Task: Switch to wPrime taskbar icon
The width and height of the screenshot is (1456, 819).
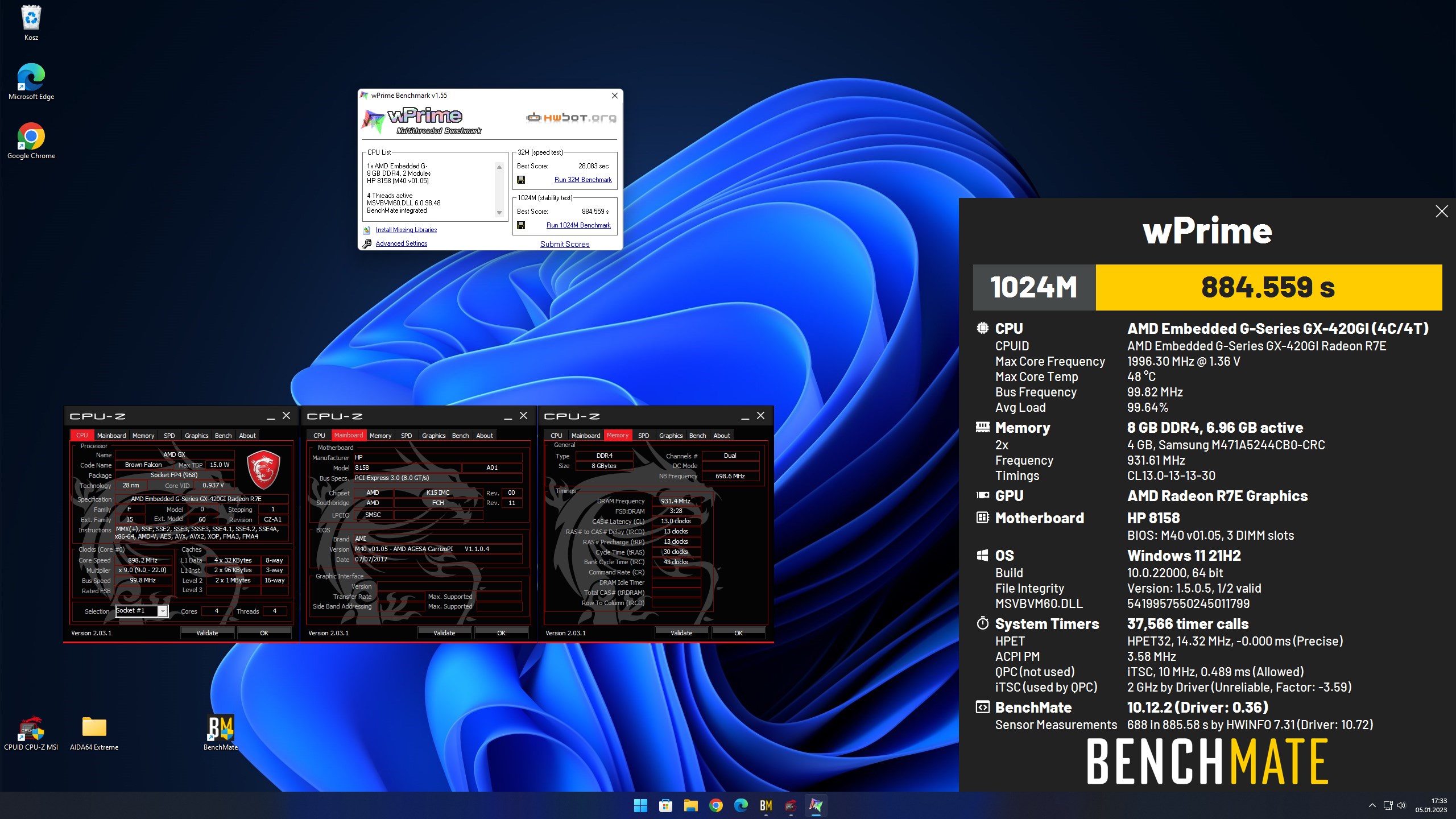Action: point(816,805)
